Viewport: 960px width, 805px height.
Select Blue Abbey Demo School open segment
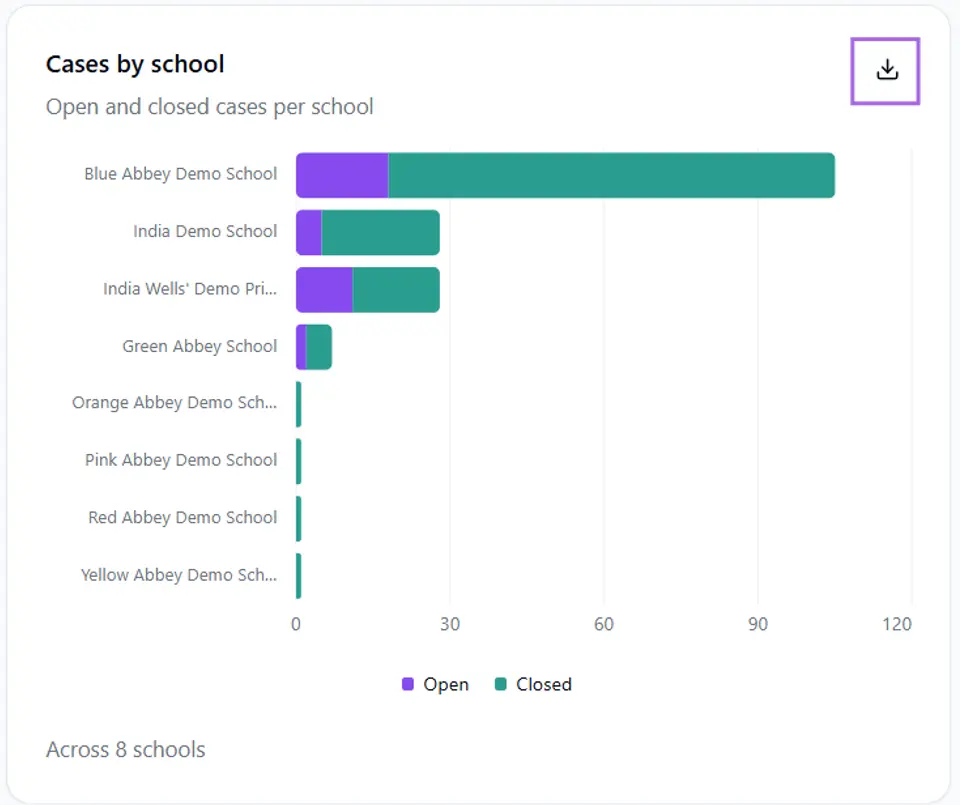pyautogui.click(x=342, y=175)
